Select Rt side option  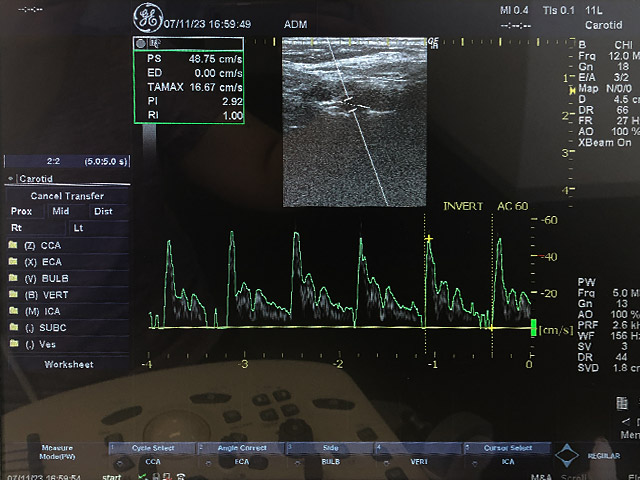point(16,228)
